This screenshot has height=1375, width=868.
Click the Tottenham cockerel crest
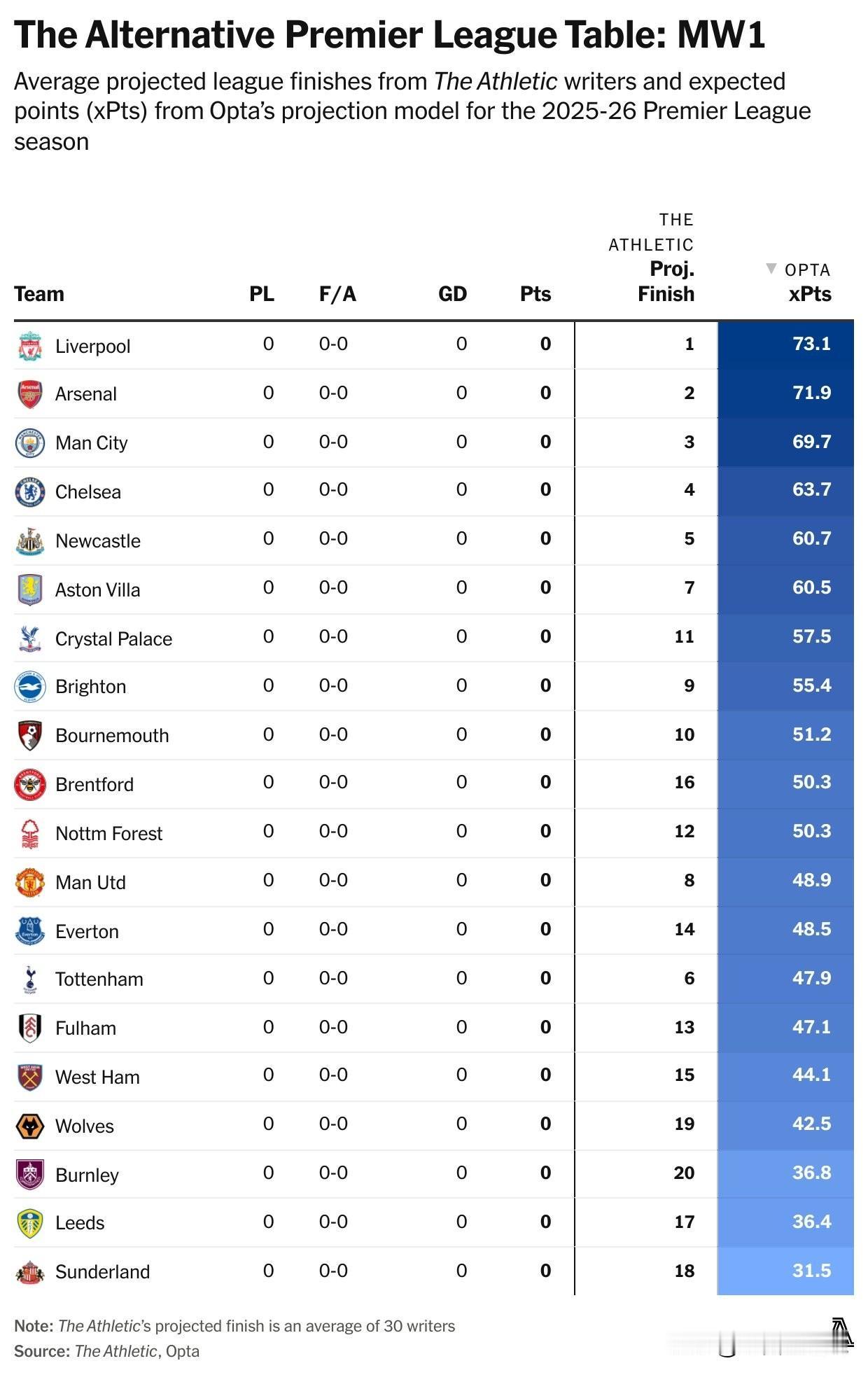30,979
